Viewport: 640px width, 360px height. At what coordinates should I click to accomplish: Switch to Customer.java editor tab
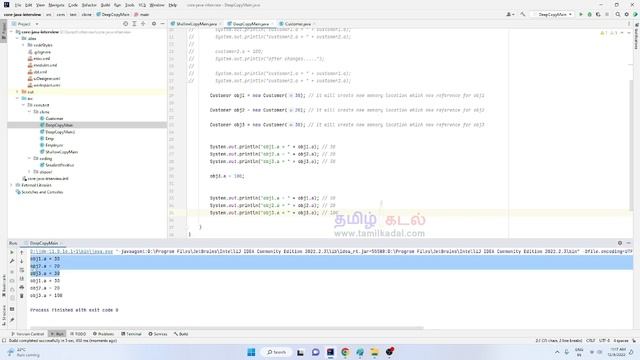click(x=298, y=24)
